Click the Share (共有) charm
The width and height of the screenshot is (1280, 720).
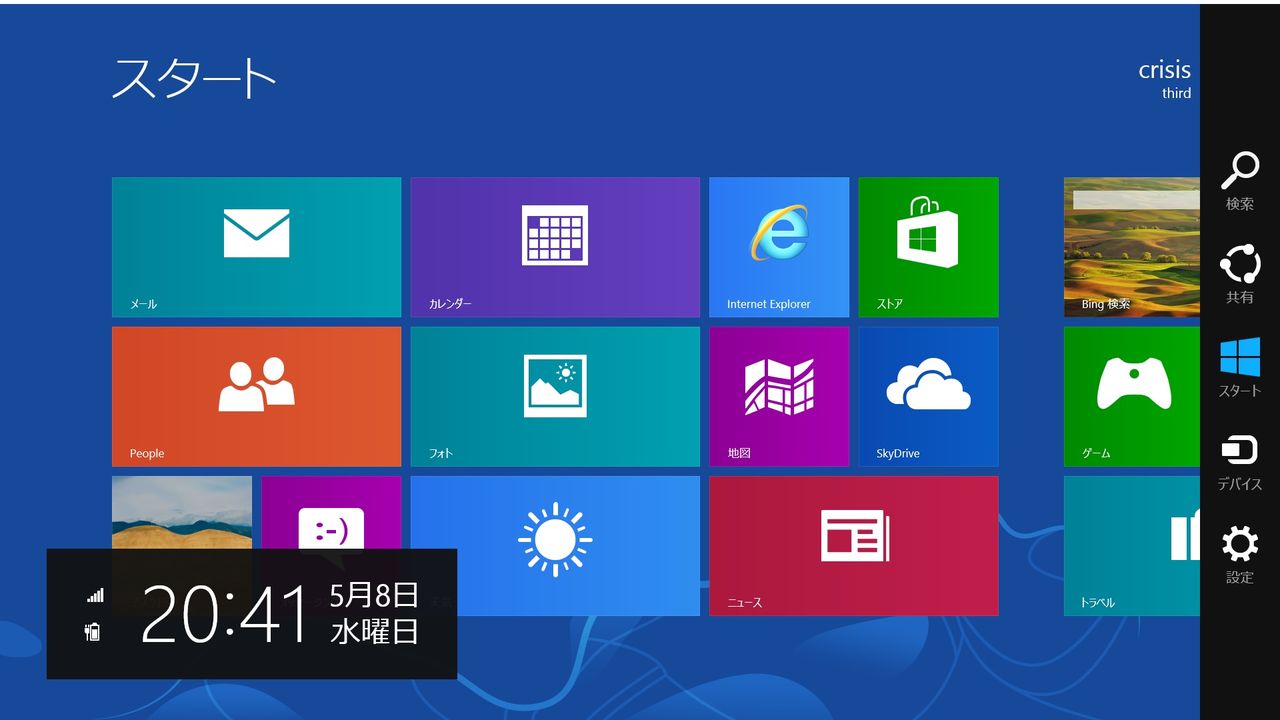coord(1240,274)
